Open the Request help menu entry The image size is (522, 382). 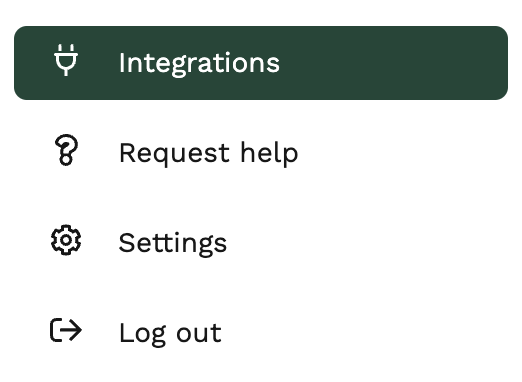261,153
